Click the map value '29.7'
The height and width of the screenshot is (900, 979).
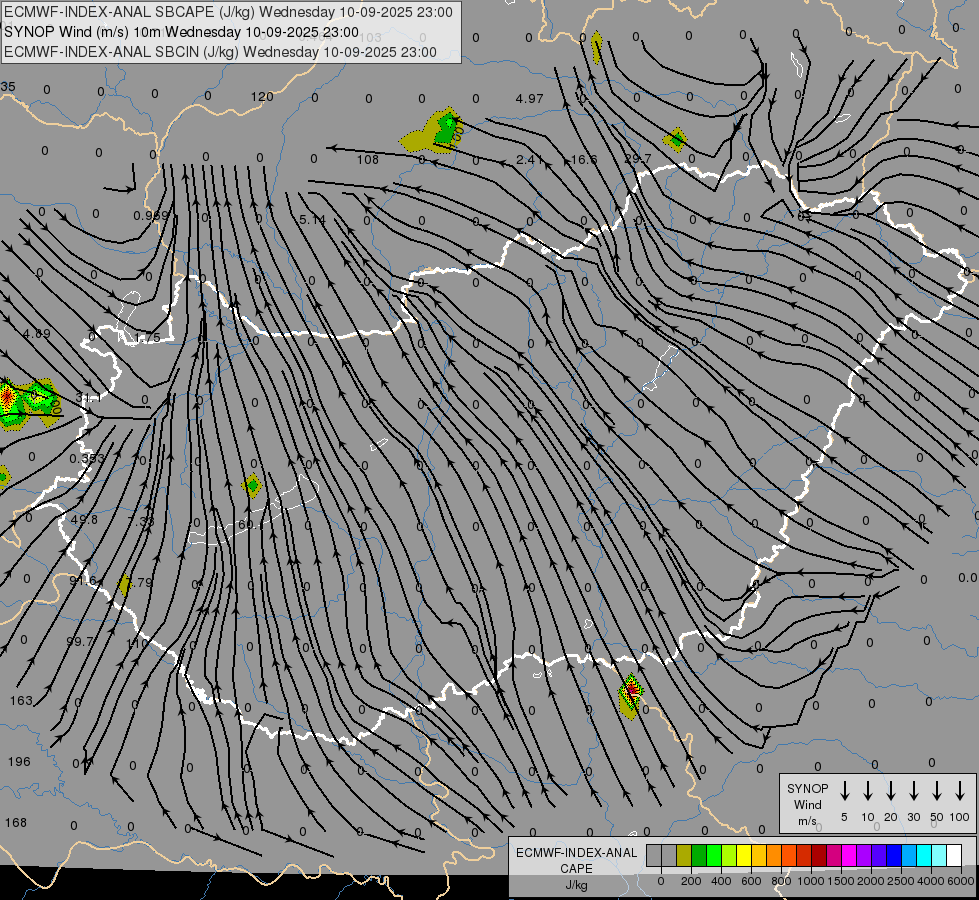(x=637, y=159)
